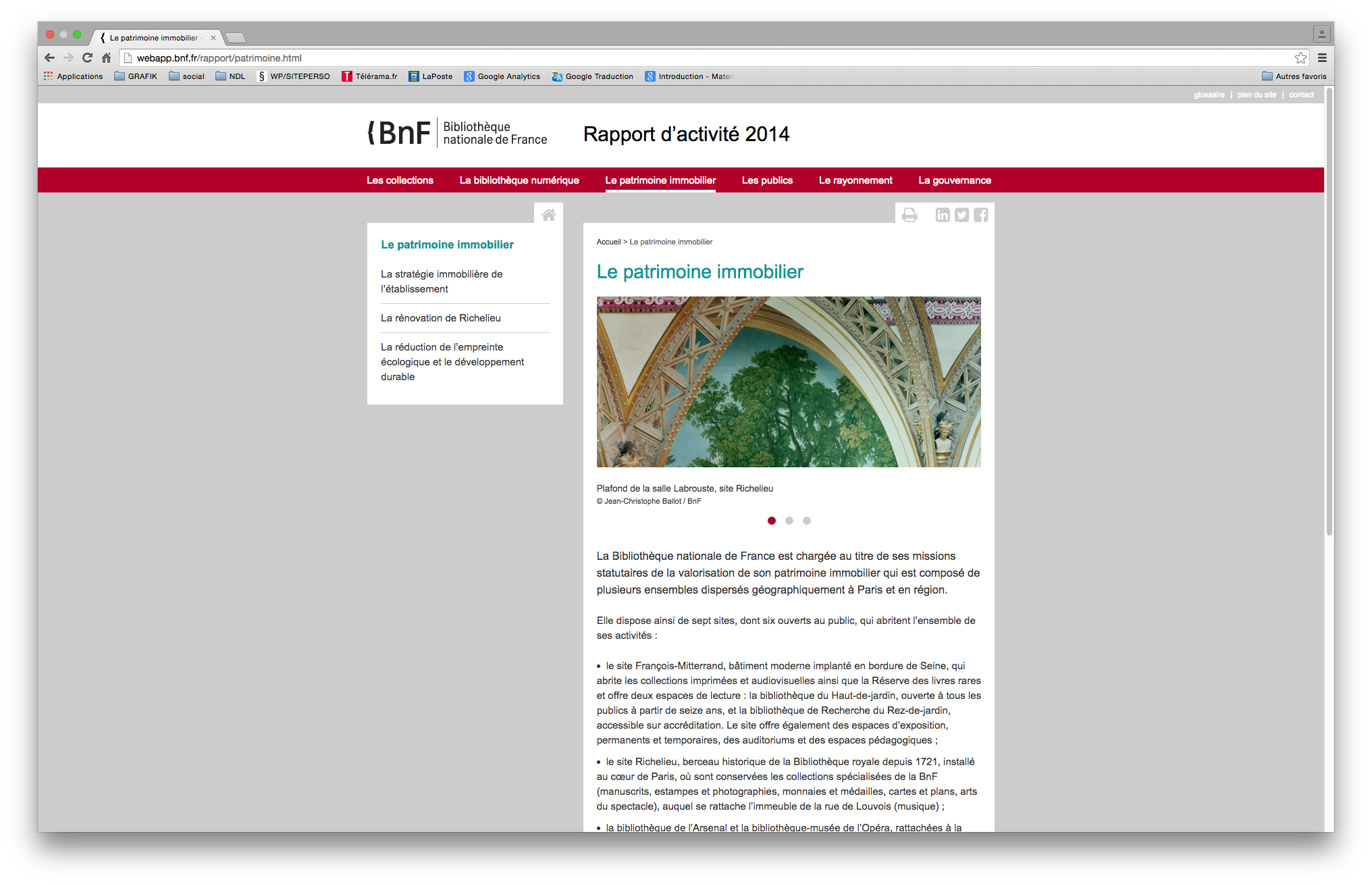
Task: Open the NDL bookmarks folder
Action: (x=230, y=76)
